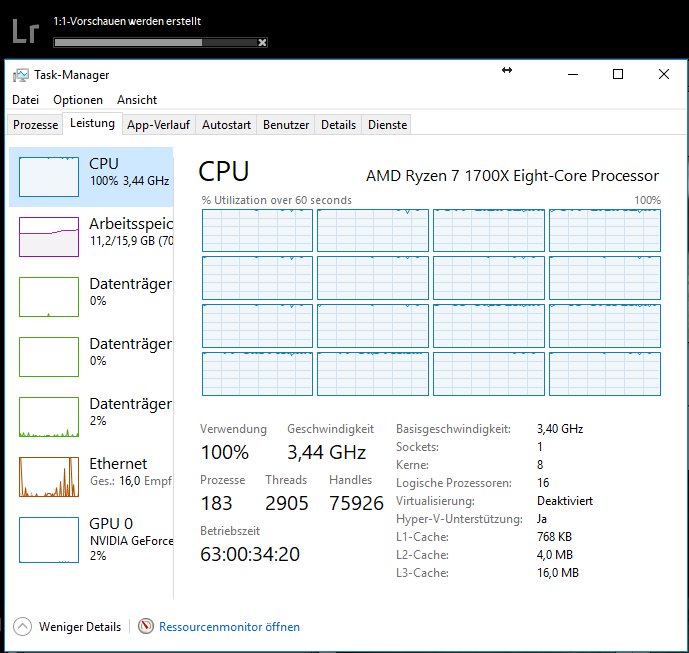
Task: Click the Weniger Details label
Action: point(80,627)
